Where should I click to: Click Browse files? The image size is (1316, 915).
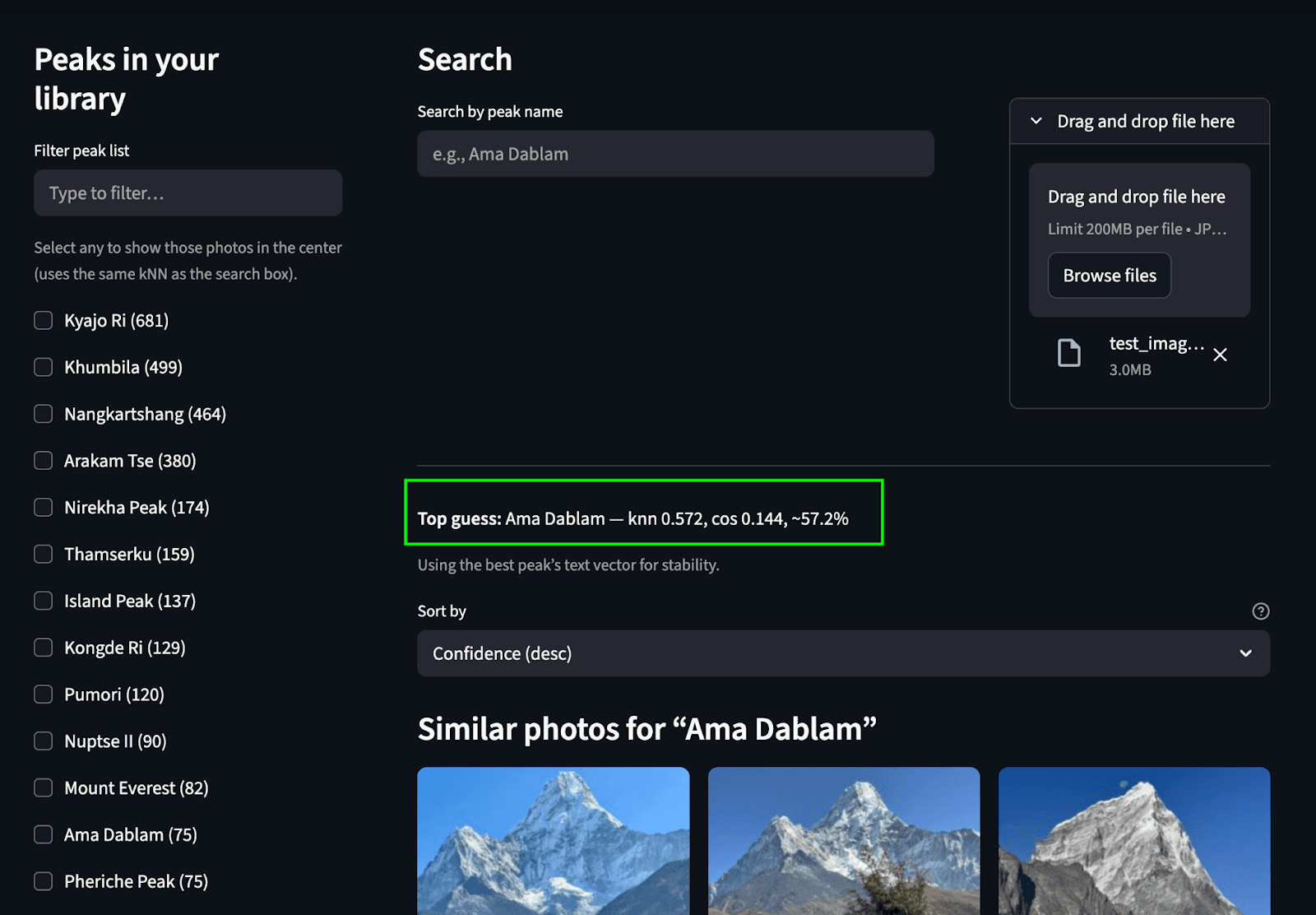1109,275
